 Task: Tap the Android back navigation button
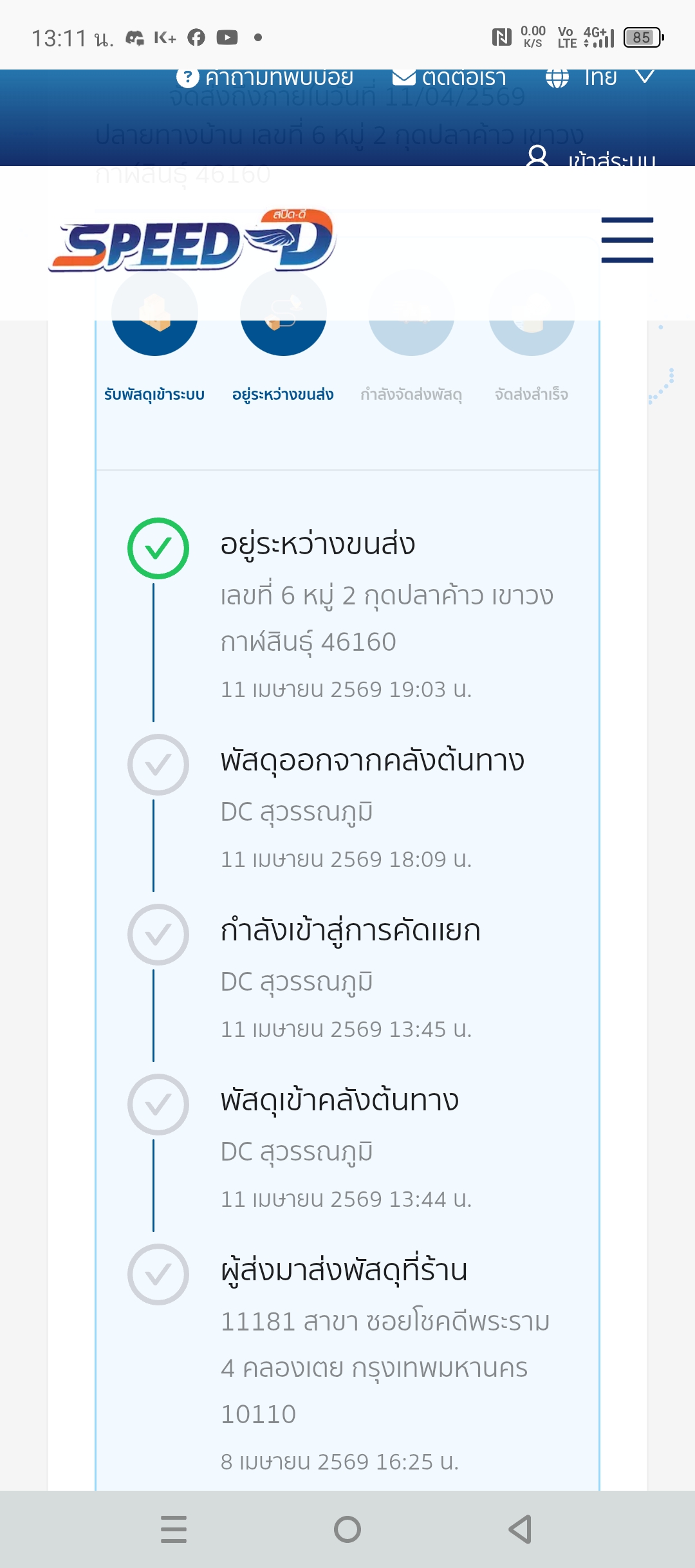coord(520,1529)
